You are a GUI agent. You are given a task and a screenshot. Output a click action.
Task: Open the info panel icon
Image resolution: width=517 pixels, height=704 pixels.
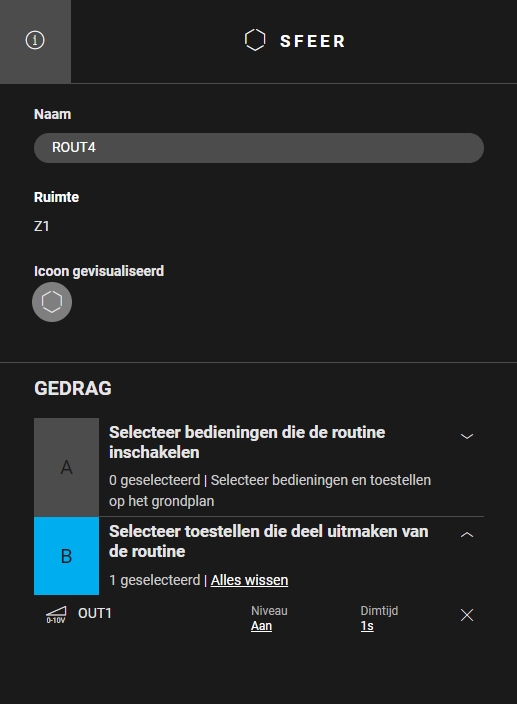coord(35,40)
